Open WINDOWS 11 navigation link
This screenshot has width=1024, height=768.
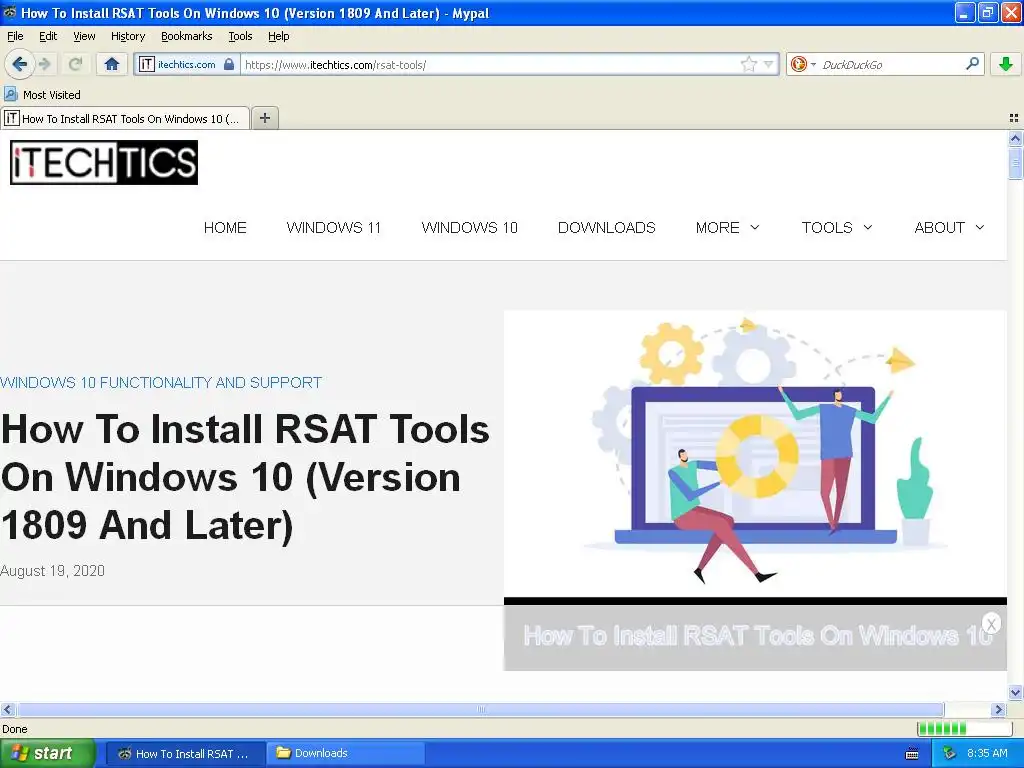[334, 227]
